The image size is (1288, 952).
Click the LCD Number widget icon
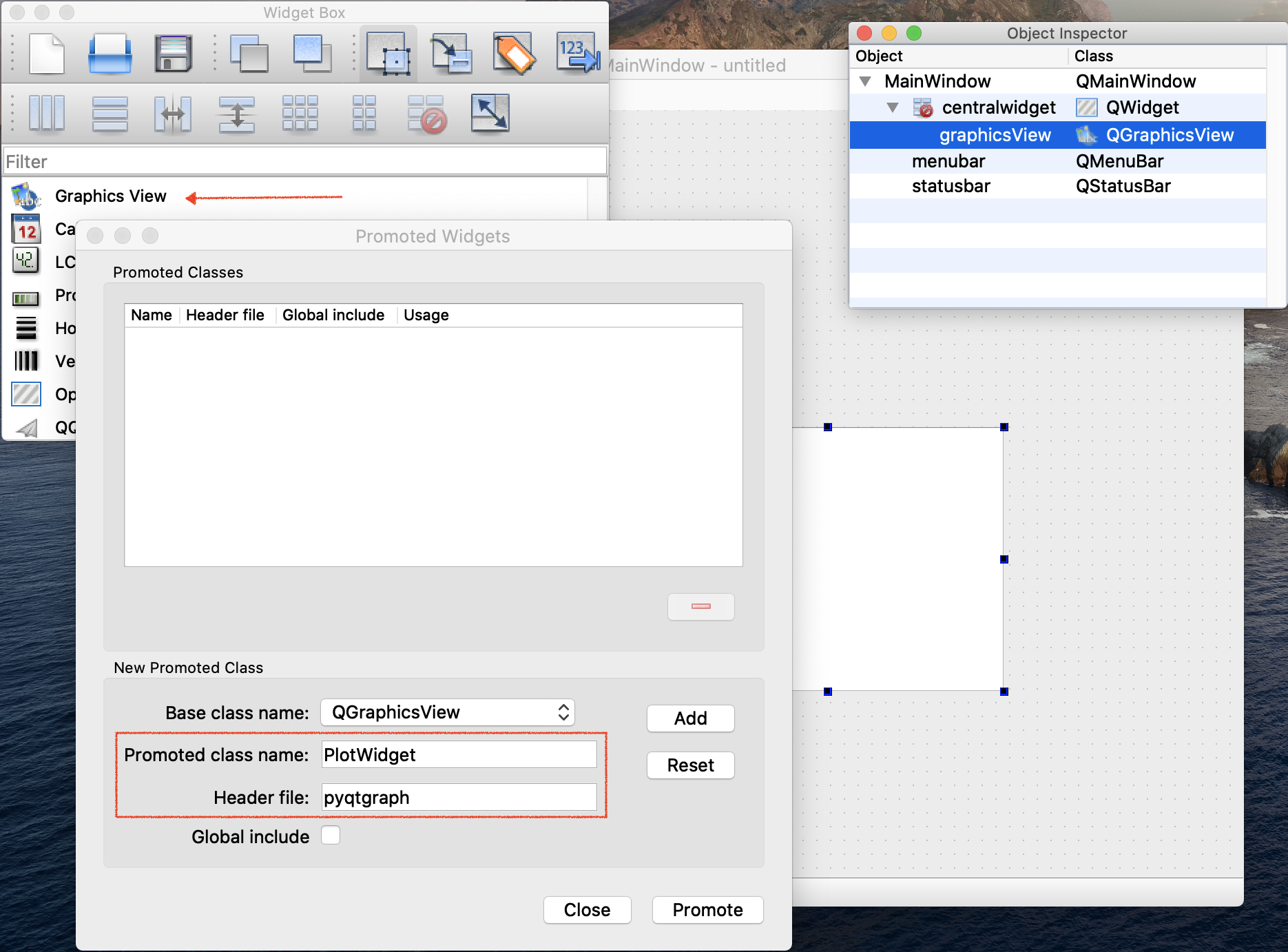click(26, 261)
